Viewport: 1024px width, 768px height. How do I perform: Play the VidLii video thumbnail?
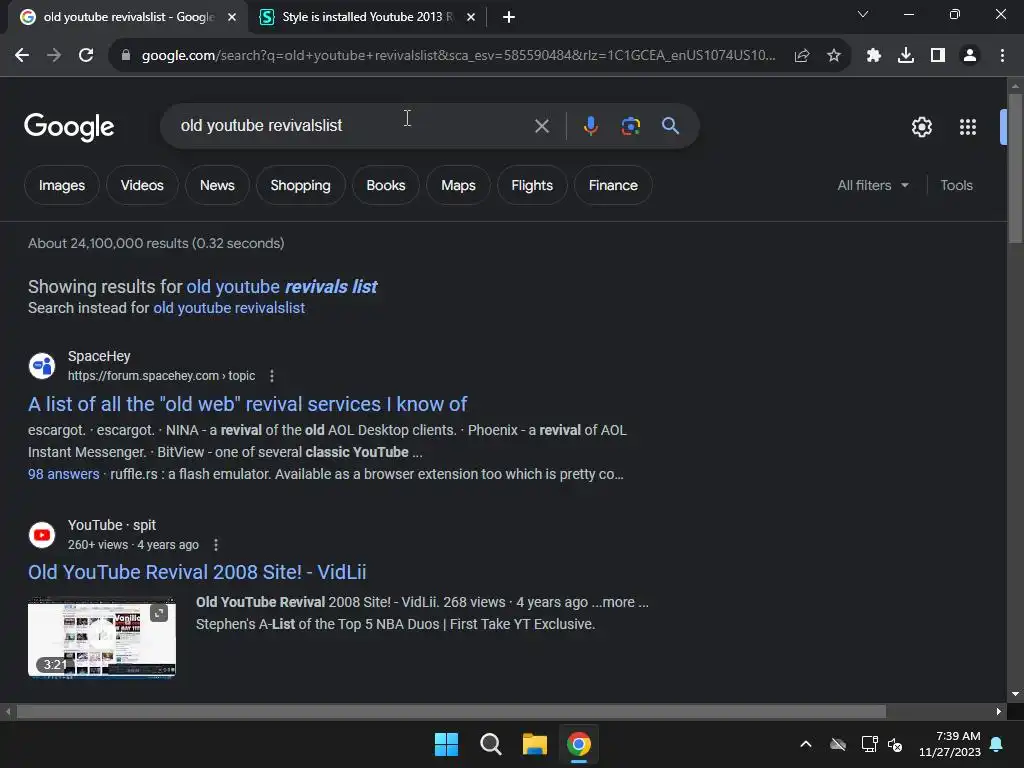102,637
